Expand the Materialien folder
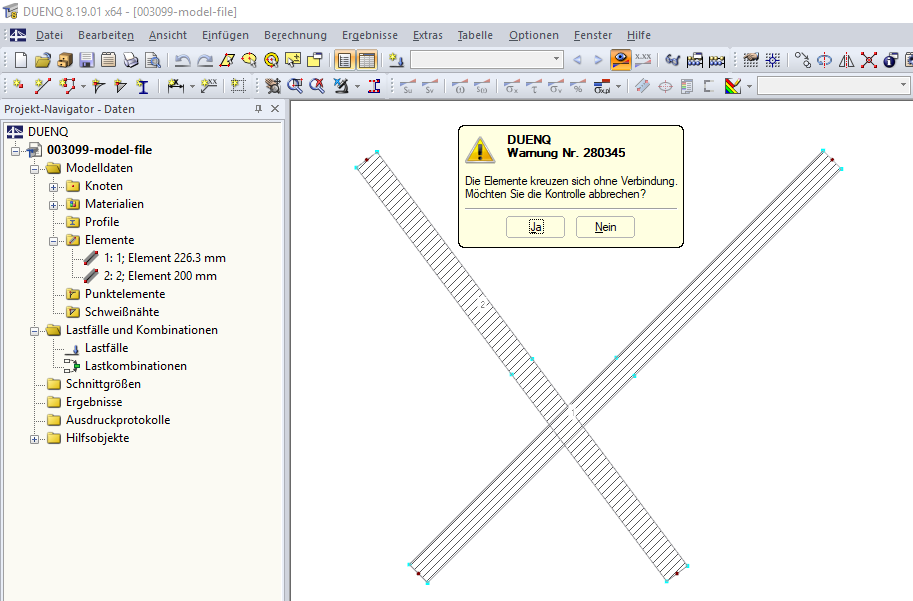The image size is (913, 601). point(53,205)
